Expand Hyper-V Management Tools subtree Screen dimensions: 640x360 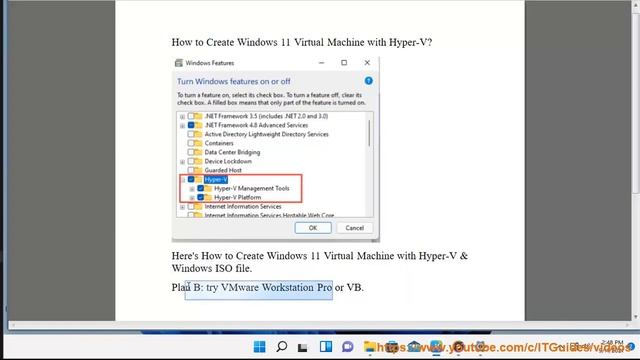[192, 189]
